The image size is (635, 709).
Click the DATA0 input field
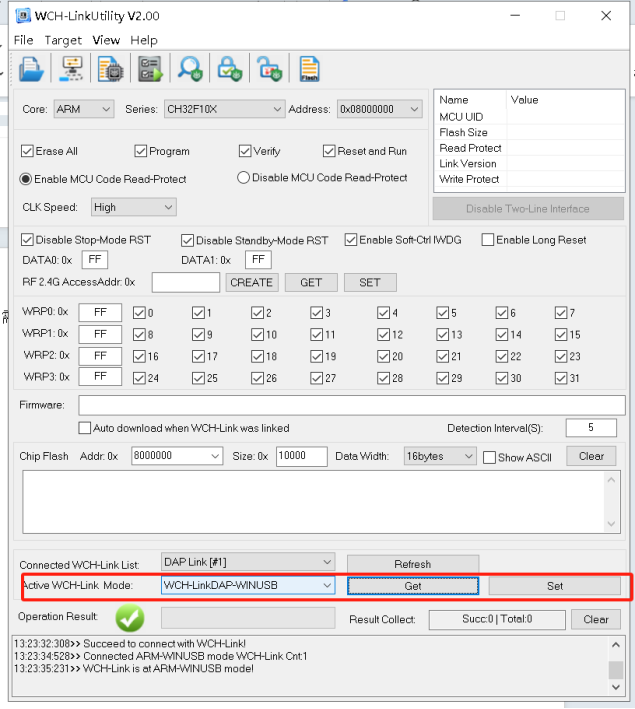coord(95,260)
